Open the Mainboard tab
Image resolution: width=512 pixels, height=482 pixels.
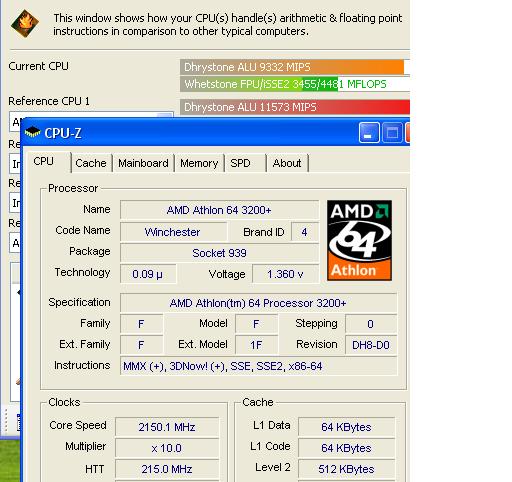pyautogui.click(x=143, y=163)
